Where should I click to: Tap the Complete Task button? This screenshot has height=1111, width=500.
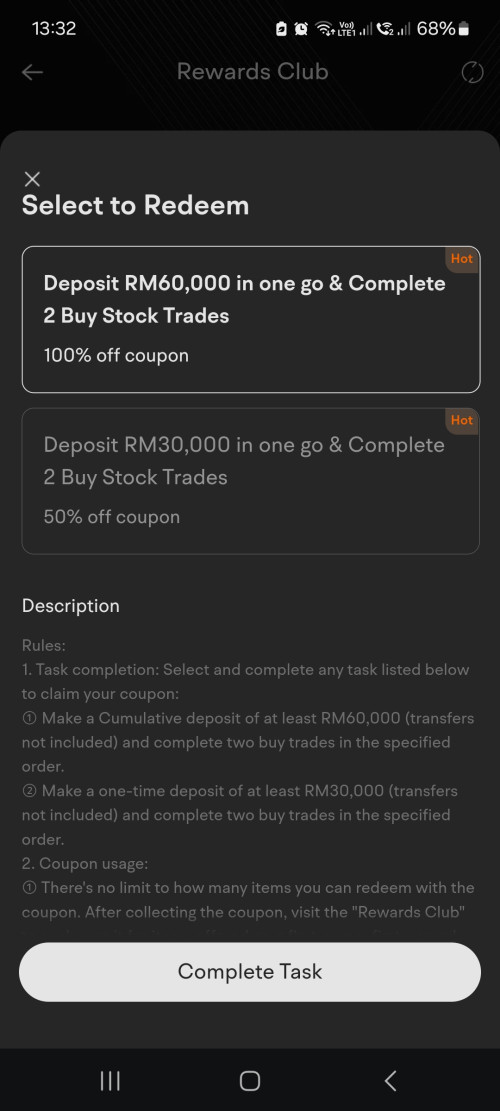[250, 971]
